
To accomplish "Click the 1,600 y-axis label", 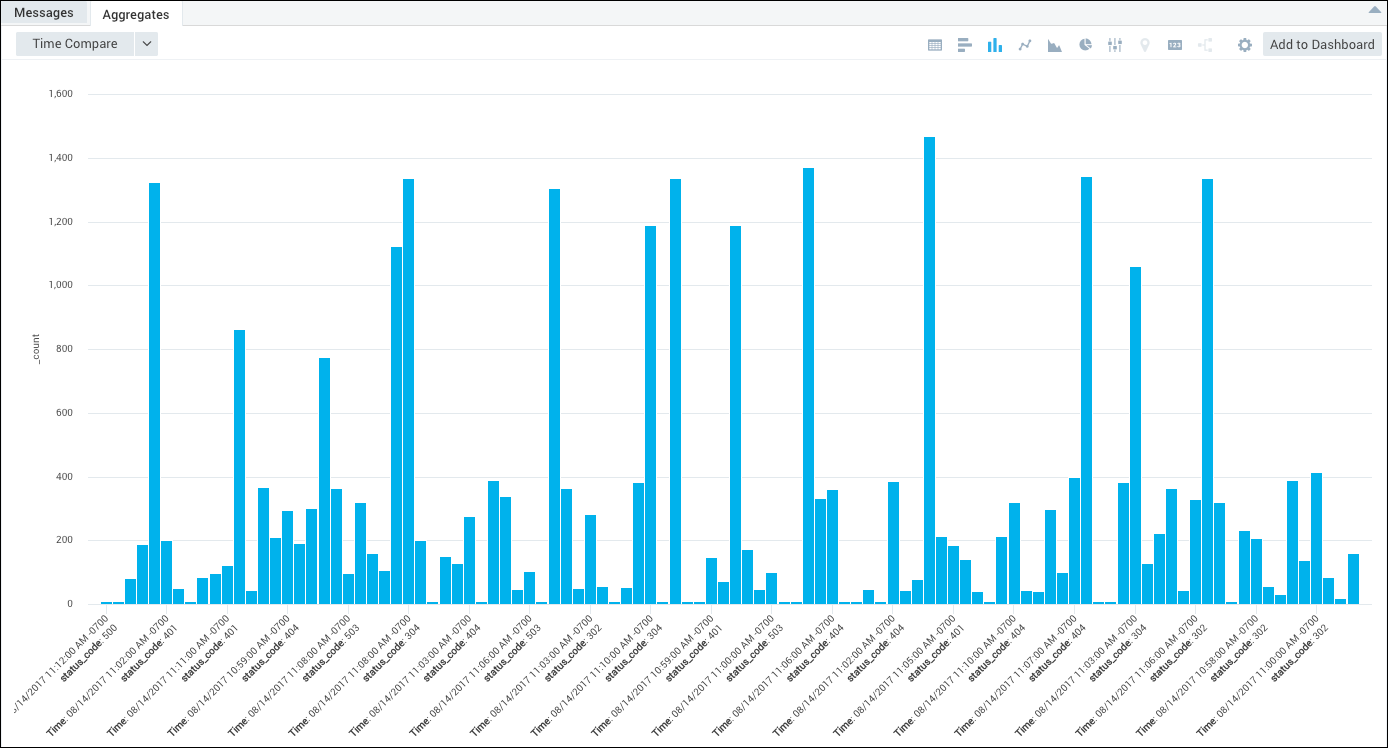I will click(61, 94).
